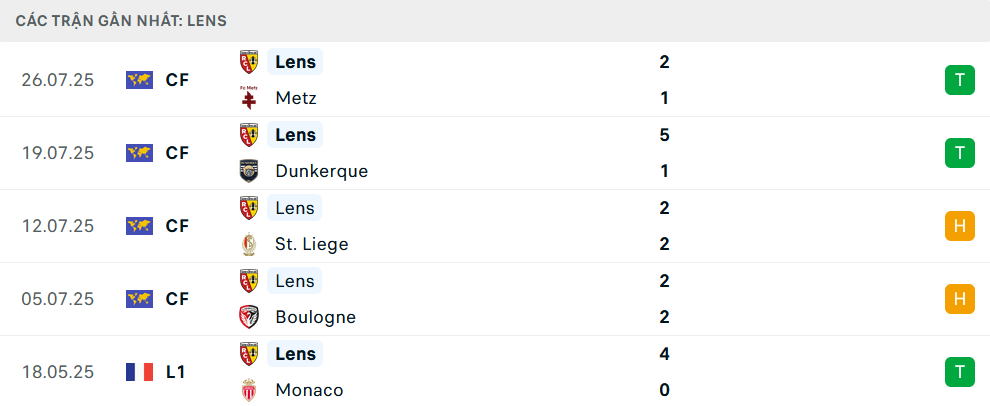Click orange H badge for St. Liege match

pos(960,226)
